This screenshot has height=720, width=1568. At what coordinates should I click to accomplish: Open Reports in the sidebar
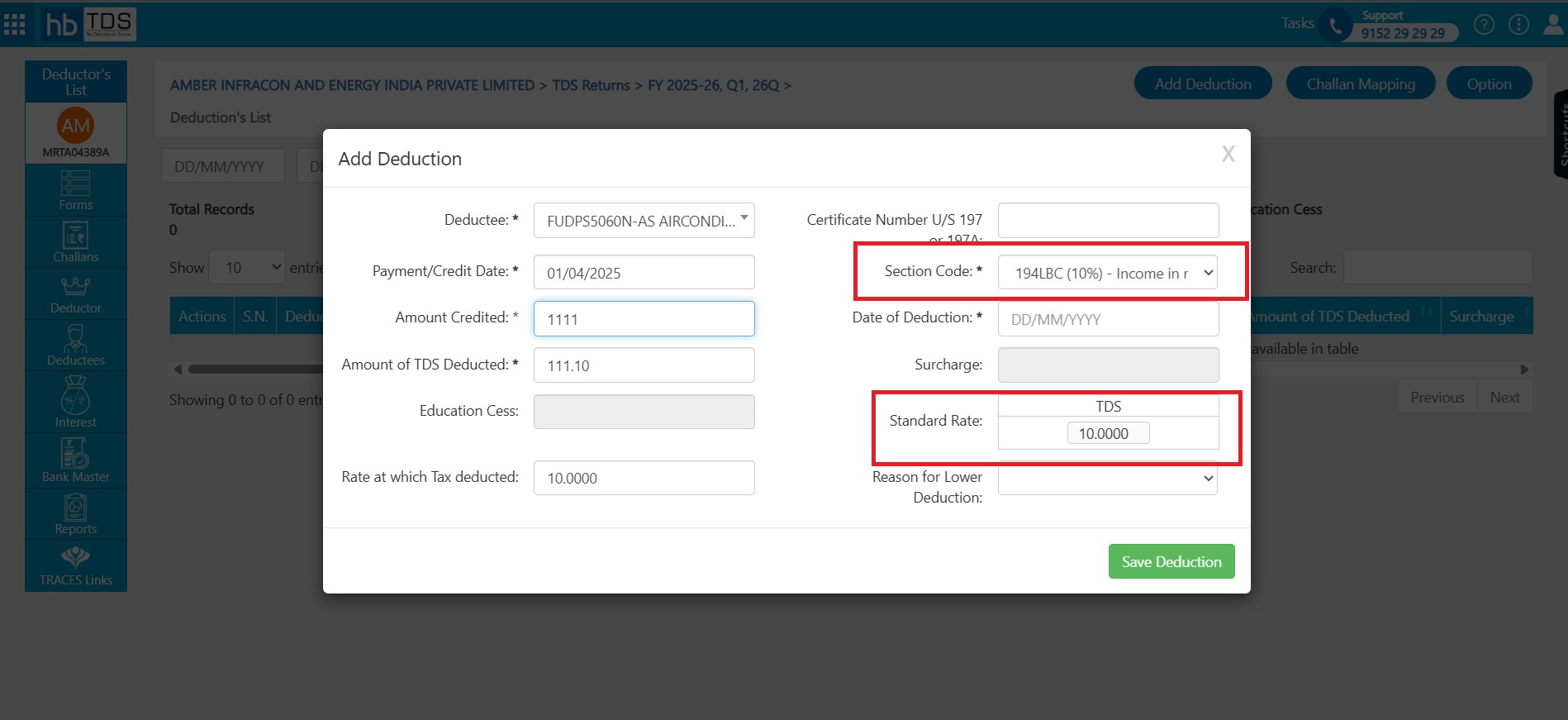coord(76,514)
